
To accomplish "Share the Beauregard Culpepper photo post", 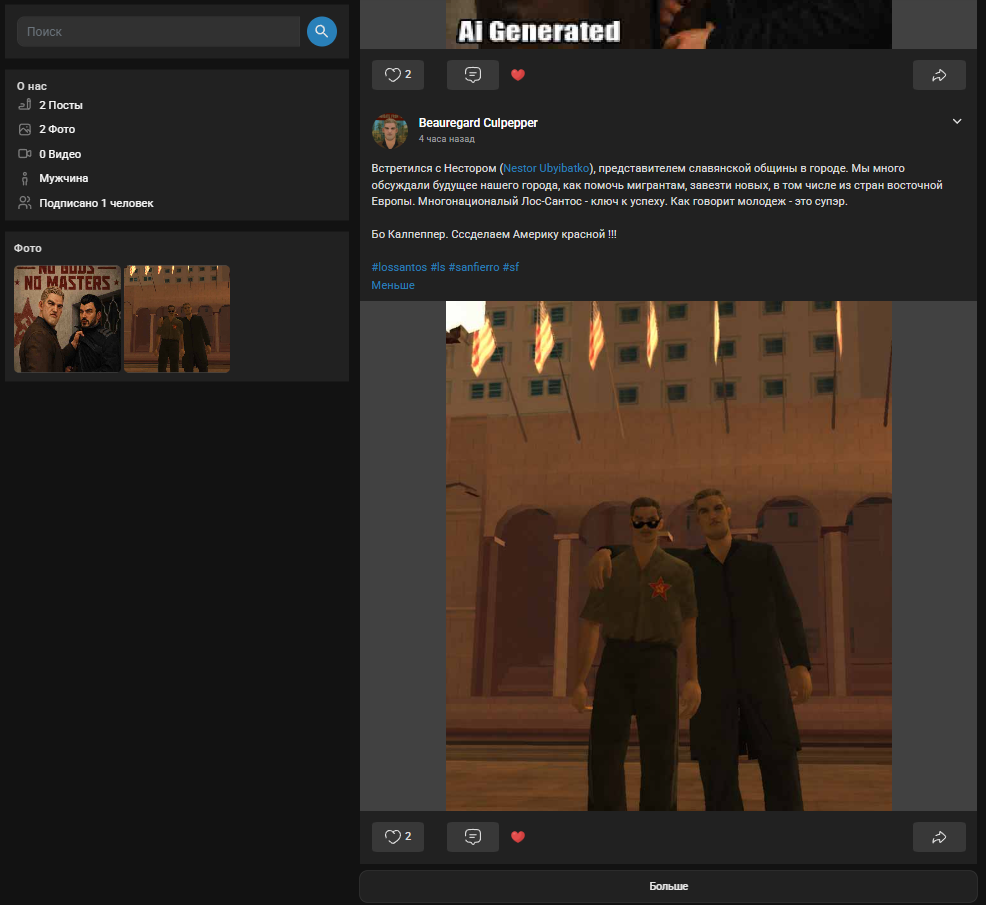I will pos(939,837).
